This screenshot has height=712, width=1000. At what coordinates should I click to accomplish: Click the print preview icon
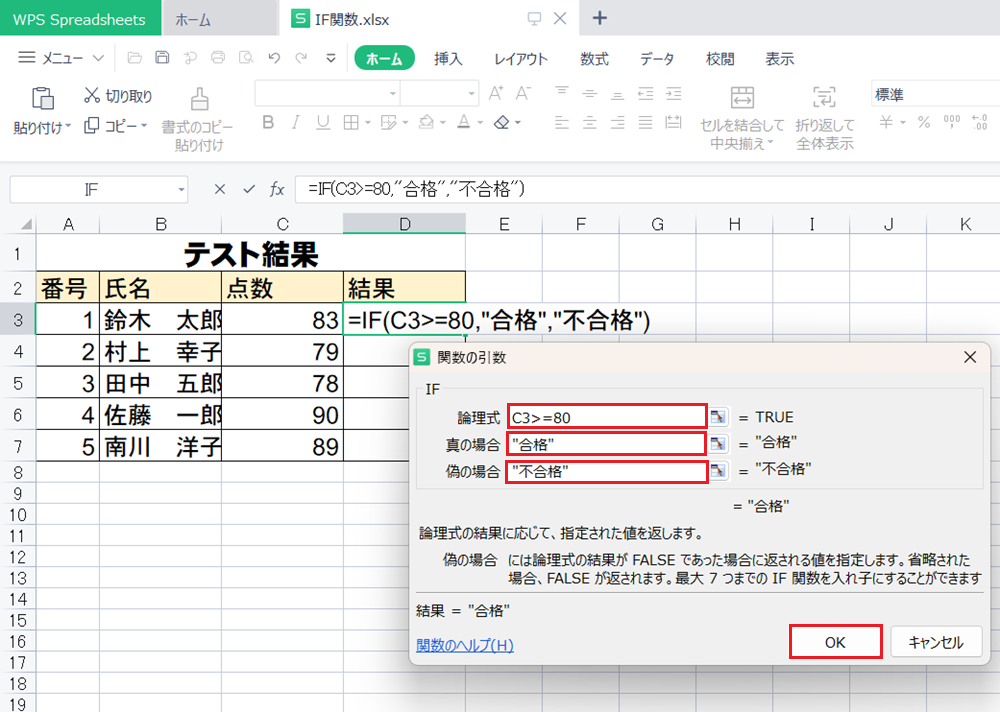[x=246, y=58]
